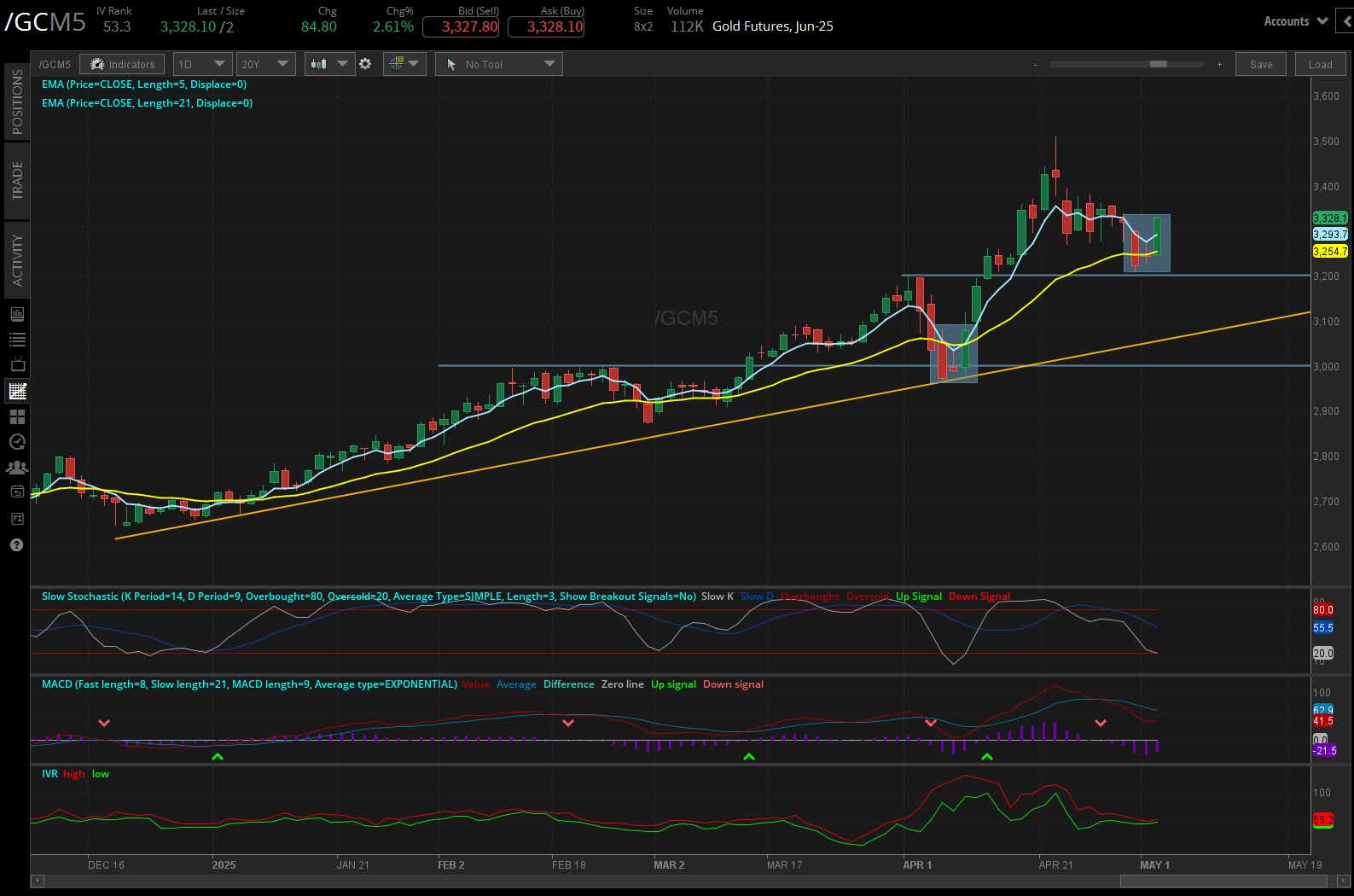Screen dimensions: 1354x896
Task: Click the Load chart button
Action: [1320, 64]
